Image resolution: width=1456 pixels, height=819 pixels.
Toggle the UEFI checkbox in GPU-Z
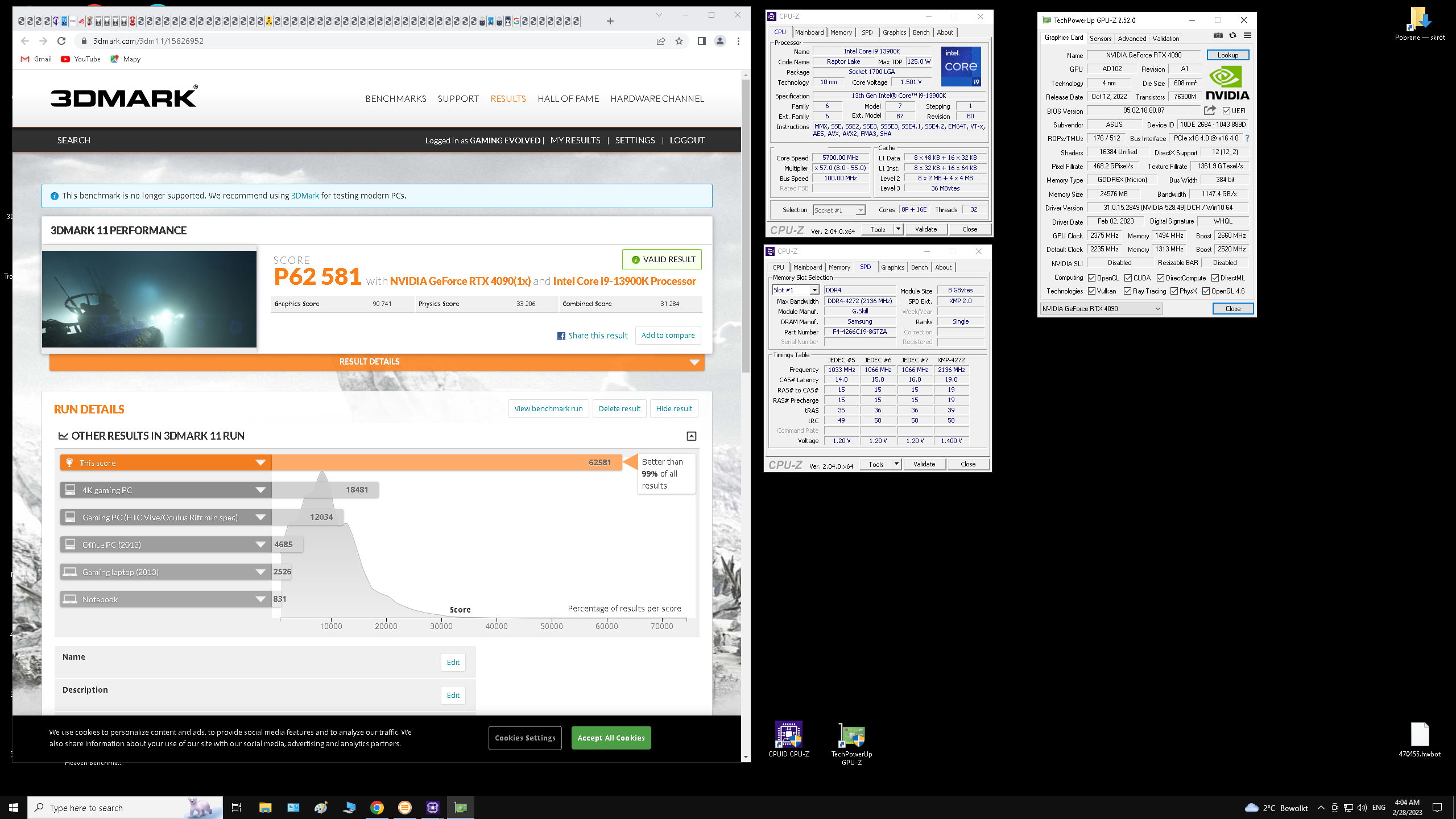tap(1226, 111)
